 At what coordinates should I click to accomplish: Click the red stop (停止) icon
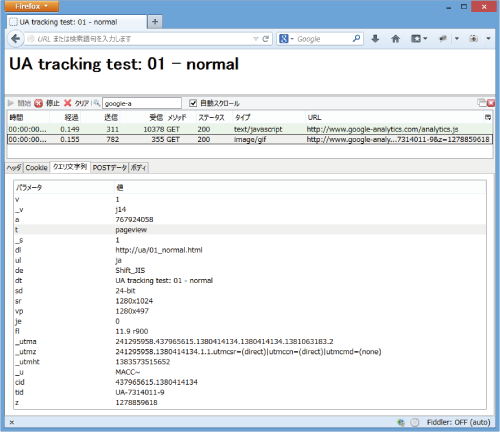[39, 103]
